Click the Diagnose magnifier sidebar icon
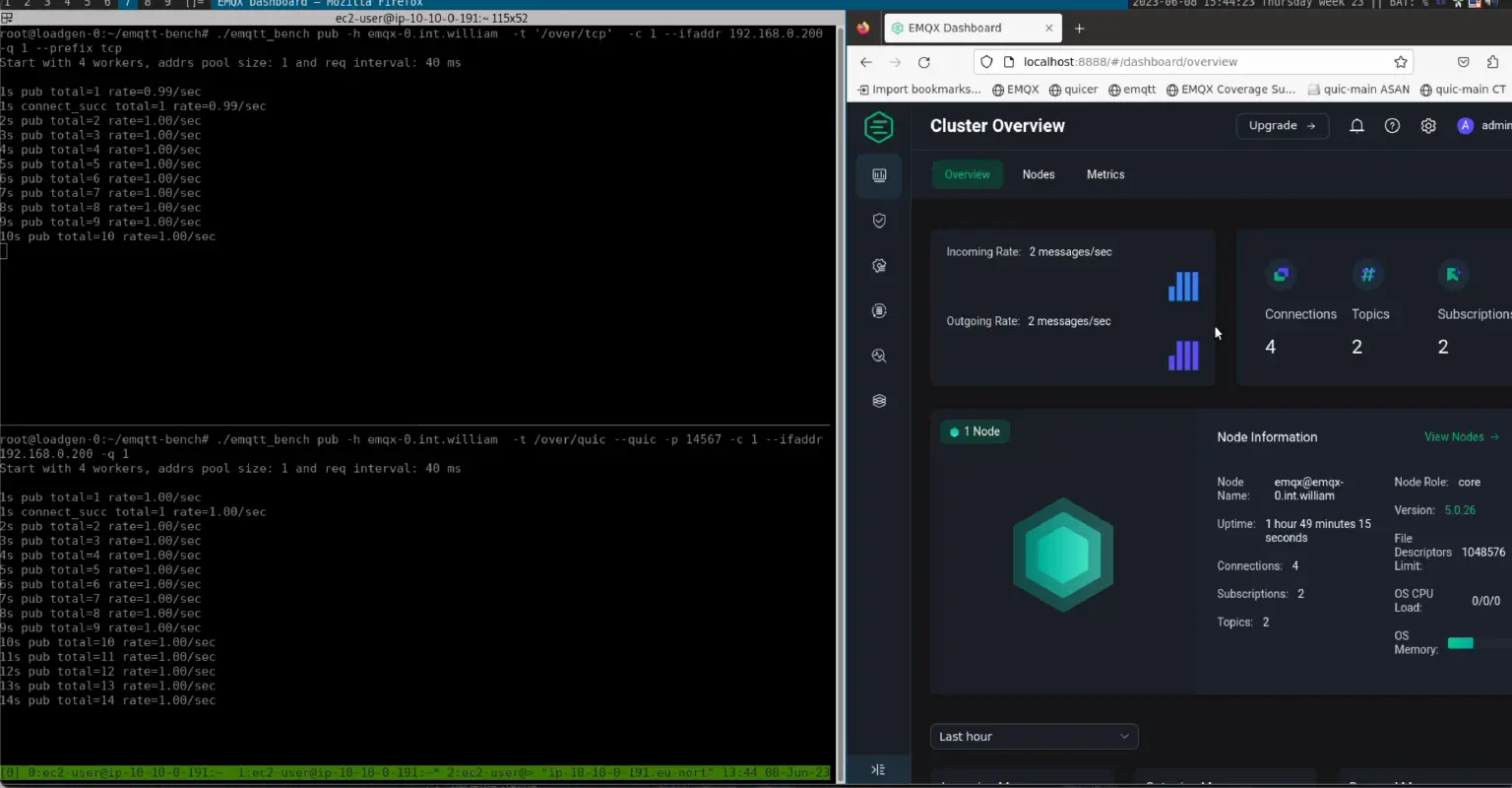Screen dimensions: 1512x788 tap(879, 356)
